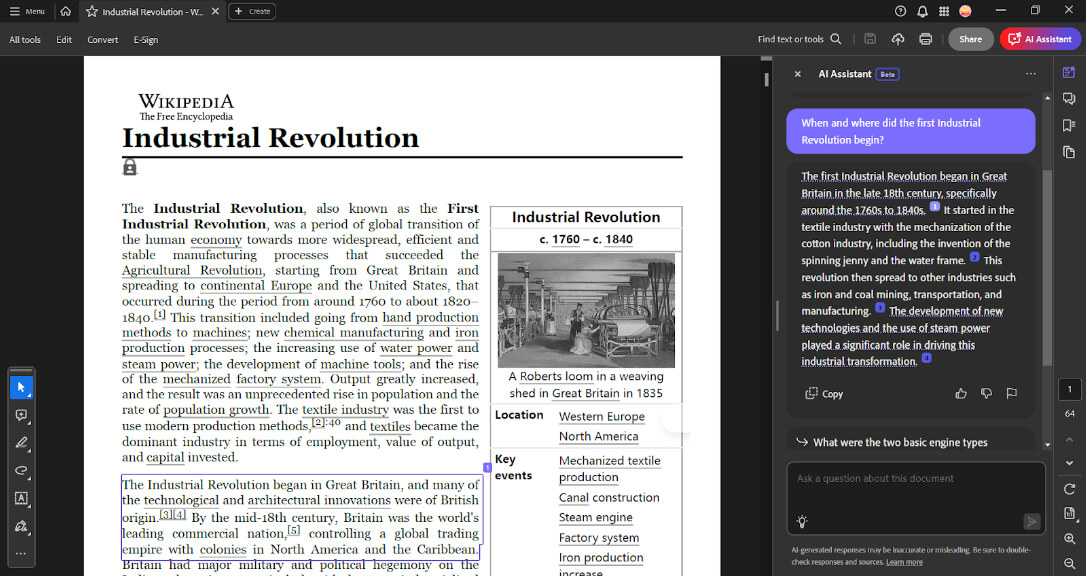This screenshot has height=577, width=1086.
Task: Click the rotate page icon
Action: pos(1069,489)
